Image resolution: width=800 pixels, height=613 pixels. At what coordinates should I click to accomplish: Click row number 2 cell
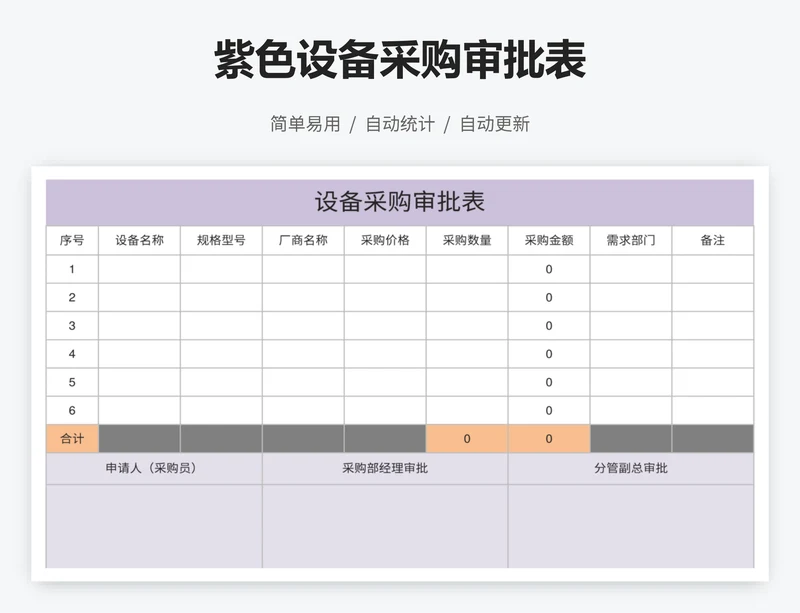(72, 298)
